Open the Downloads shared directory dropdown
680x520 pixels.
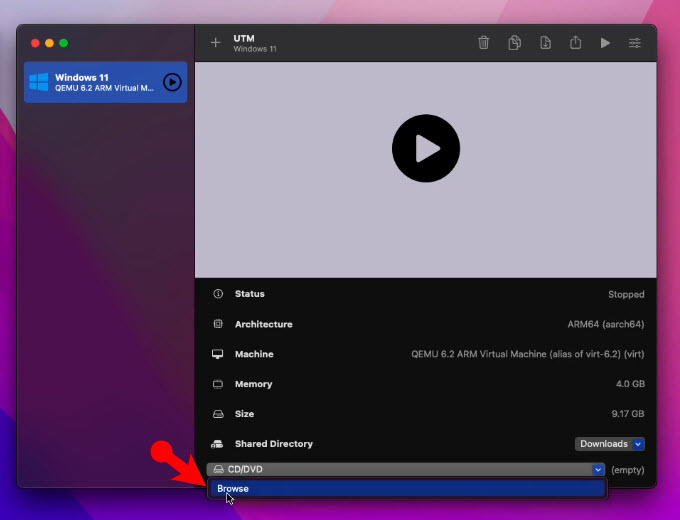pos(609,444)
